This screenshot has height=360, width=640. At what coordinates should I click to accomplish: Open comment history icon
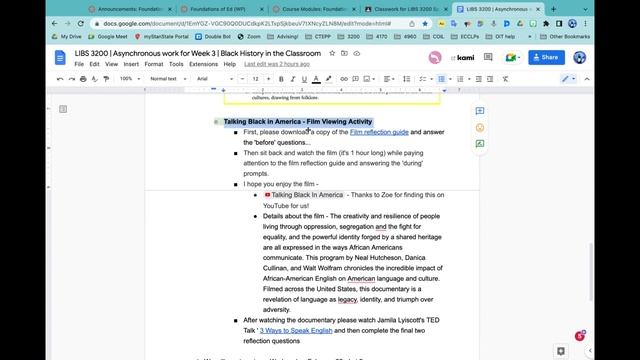488,57
